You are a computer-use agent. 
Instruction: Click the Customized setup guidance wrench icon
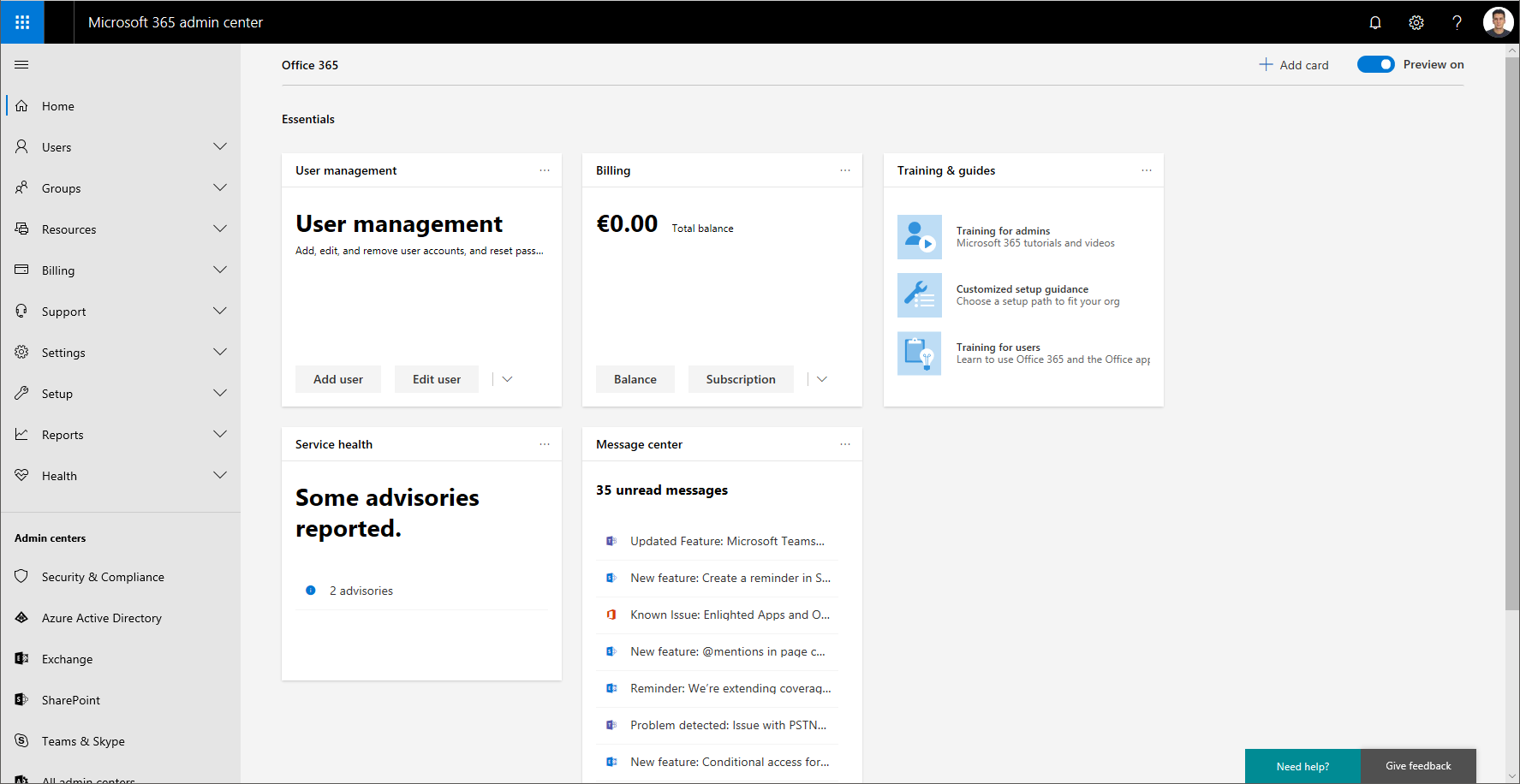[x=920, y=295]
